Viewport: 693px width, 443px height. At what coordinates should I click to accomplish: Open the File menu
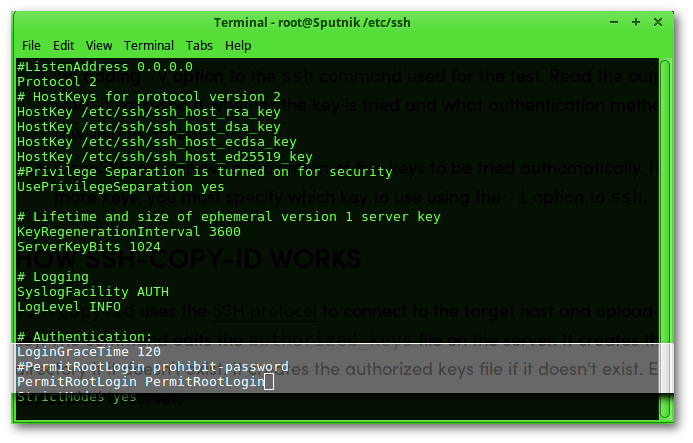pyautogui.click(x=31, y=46)
